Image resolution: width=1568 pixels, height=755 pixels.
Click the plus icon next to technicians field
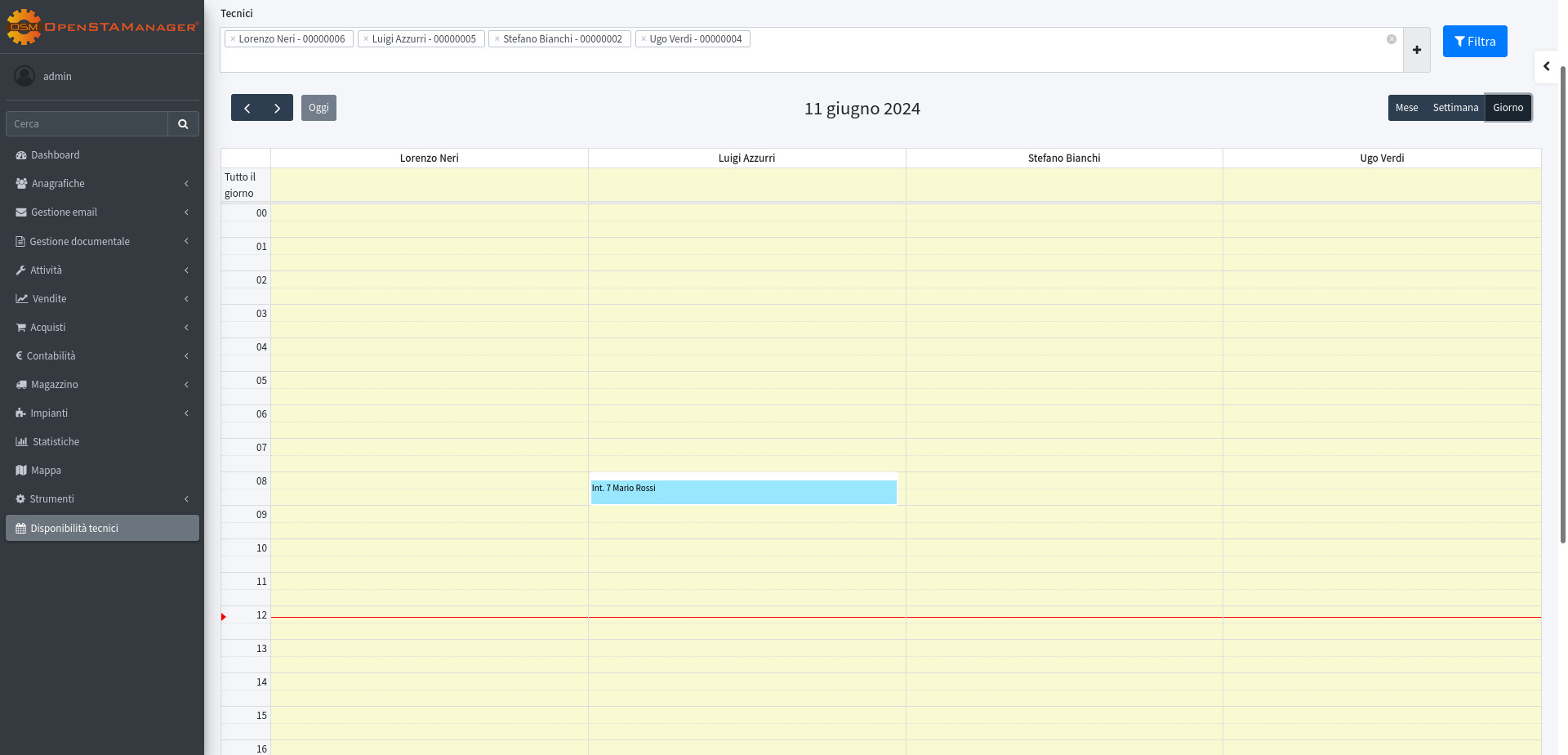point(1417,50)
